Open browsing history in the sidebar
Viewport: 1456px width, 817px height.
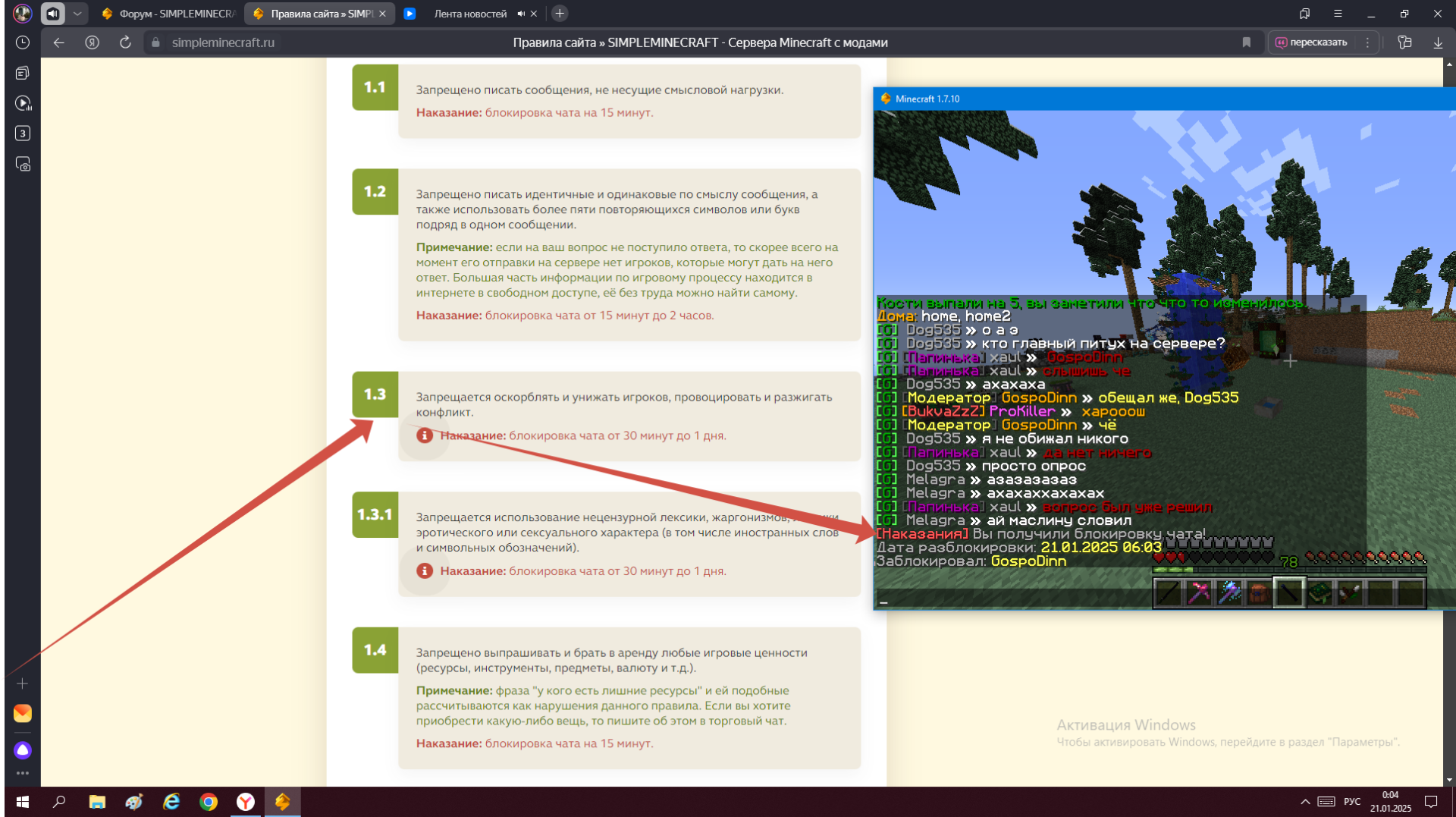click(x=23, y=42)
